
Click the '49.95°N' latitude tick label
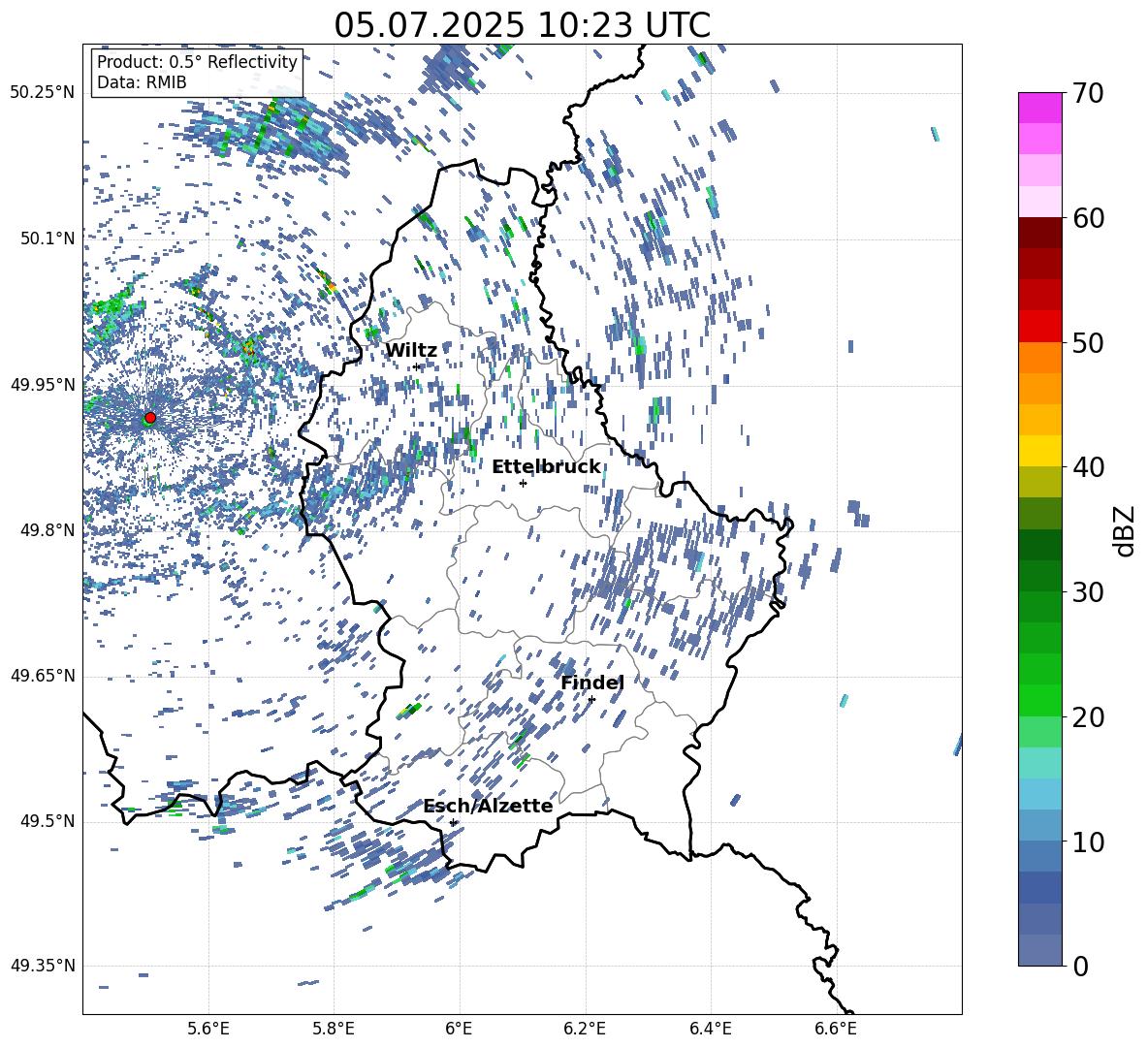pyautogui.click(x=43, y=385)
